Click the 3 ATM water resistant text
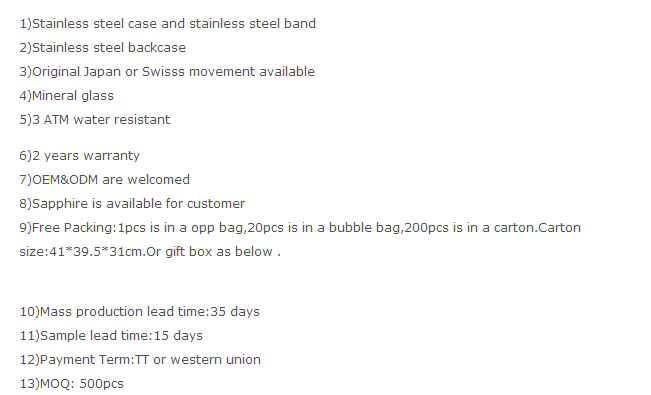Screen dimensions: 651x395 click(x=95, y=120)
